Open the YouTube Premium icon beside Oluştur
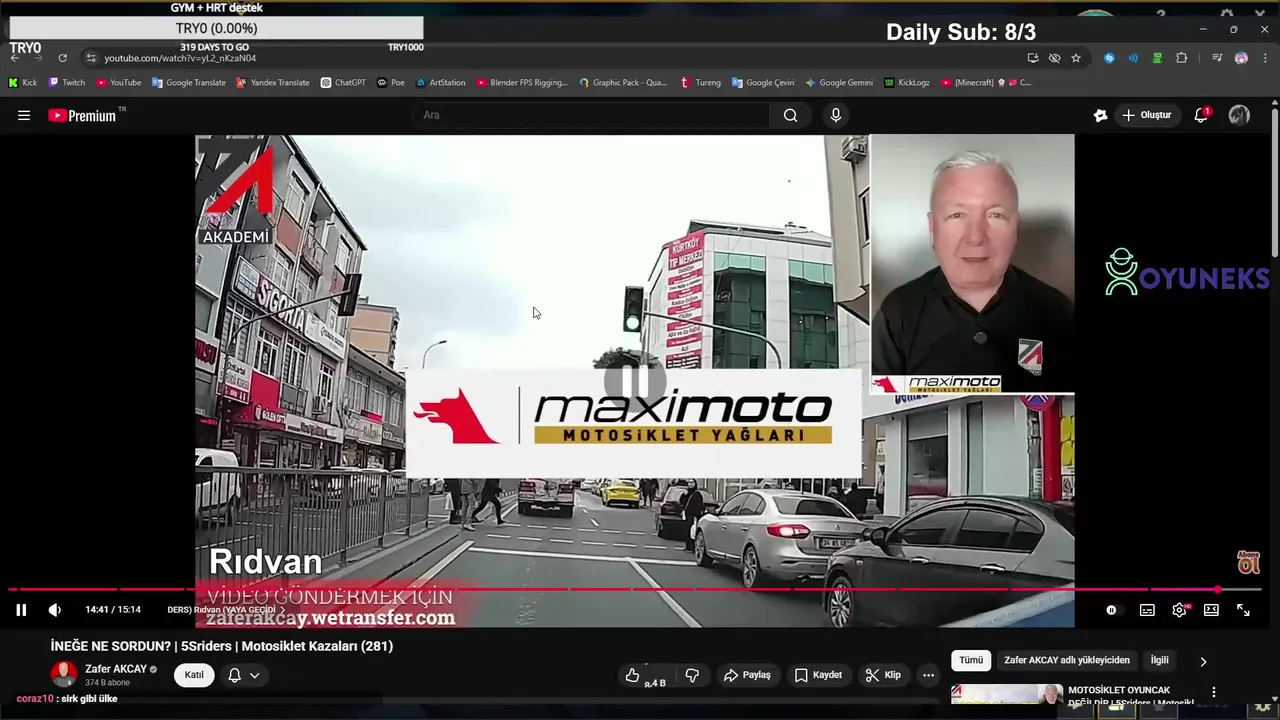 click(x=1100, y=115)
